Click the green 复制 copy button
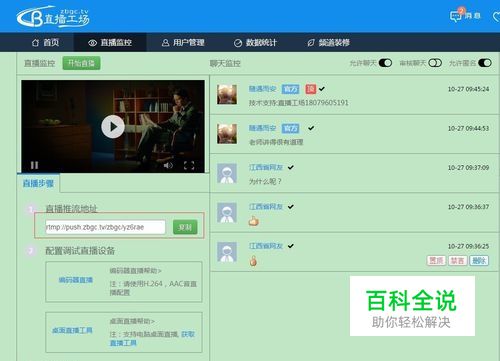 tap(185, 227)
